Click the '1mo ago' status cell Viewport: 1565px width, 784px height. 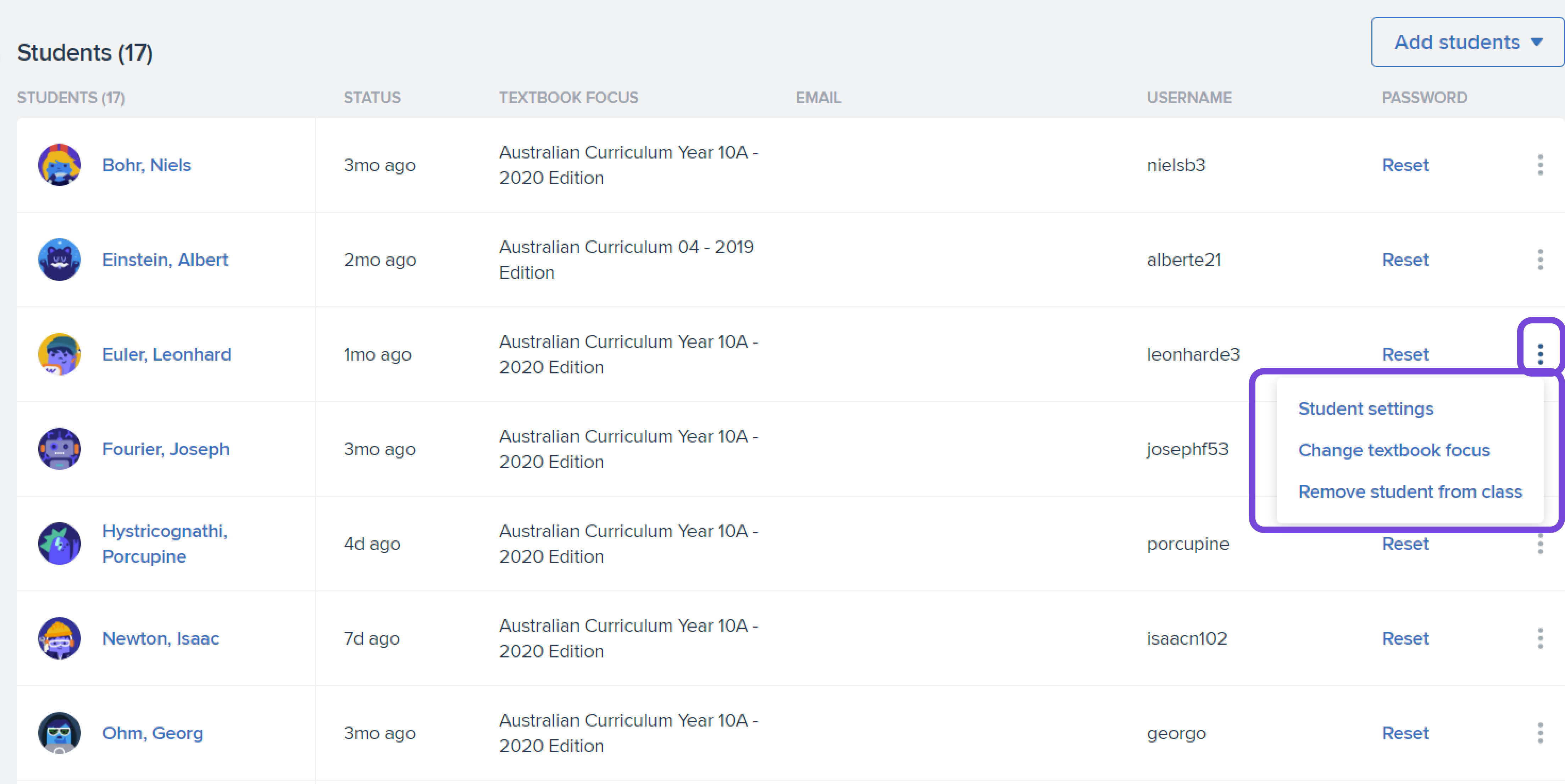point(377,354)
